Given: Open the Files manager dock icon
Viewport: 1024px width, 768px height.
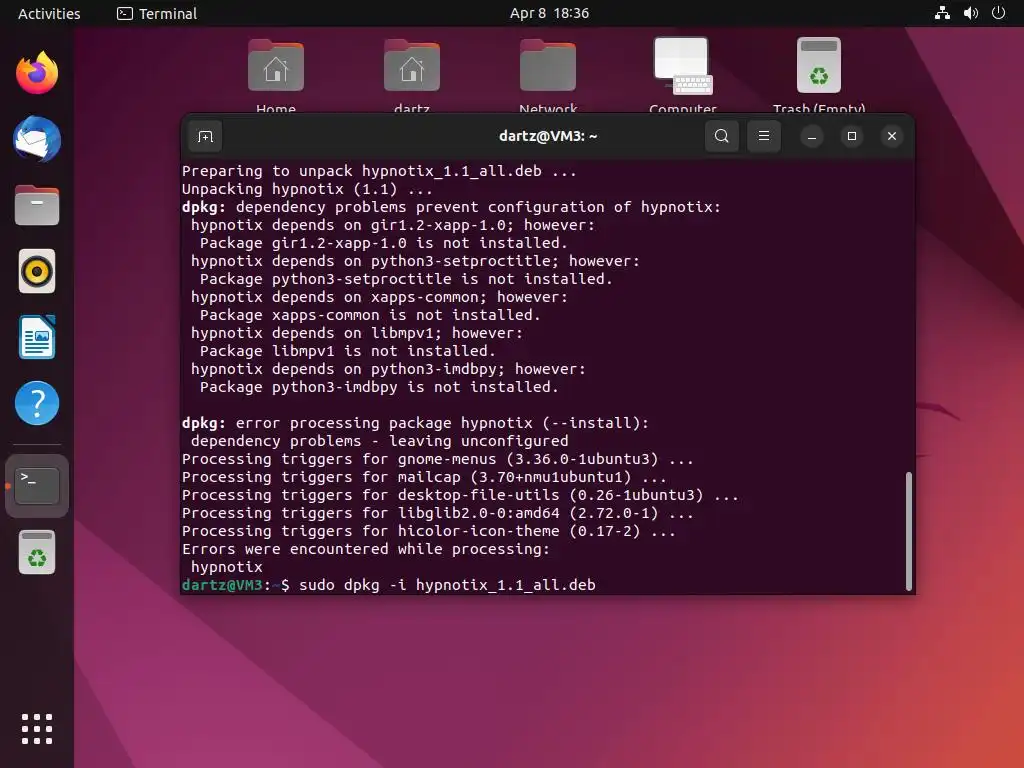Looking at the screenshot, I should pyautogui.click(x=37, y=205).
